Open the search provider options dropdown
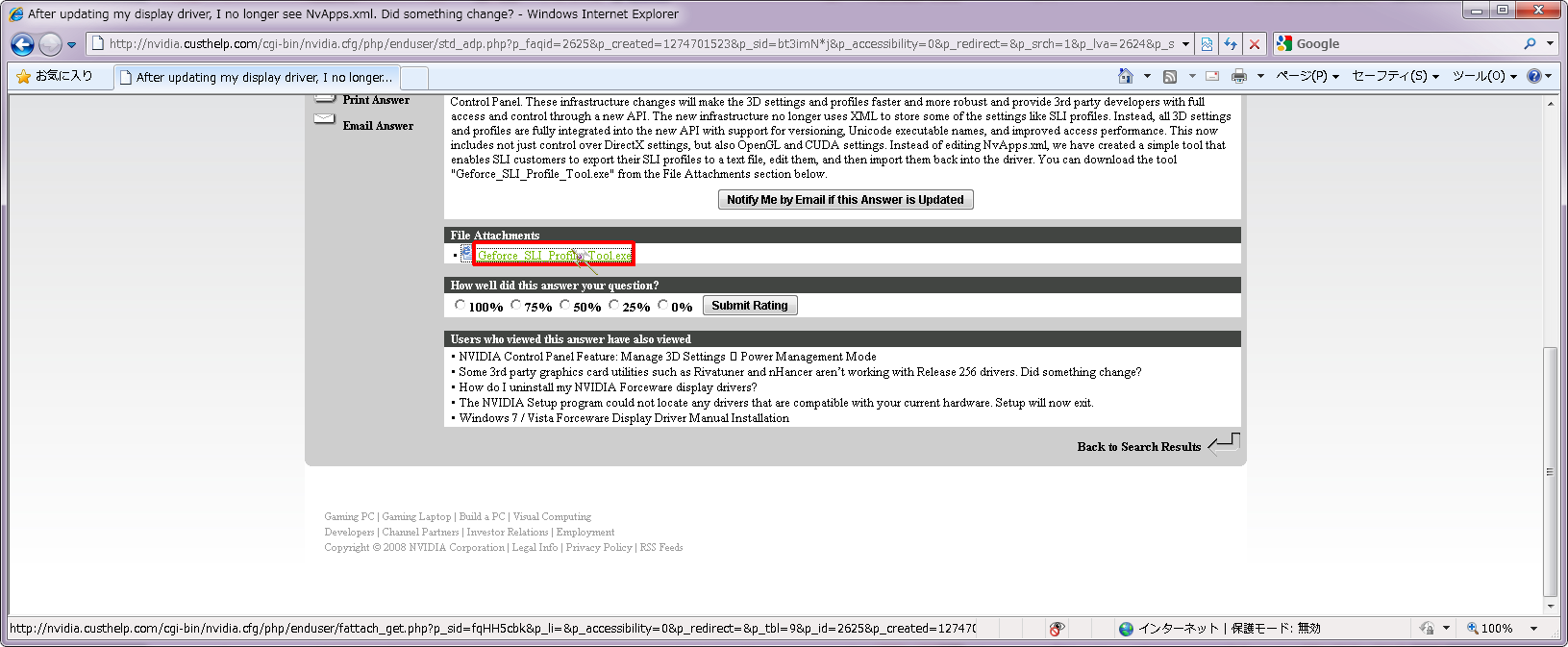The image size is (1568, 647). (1550, 43)
